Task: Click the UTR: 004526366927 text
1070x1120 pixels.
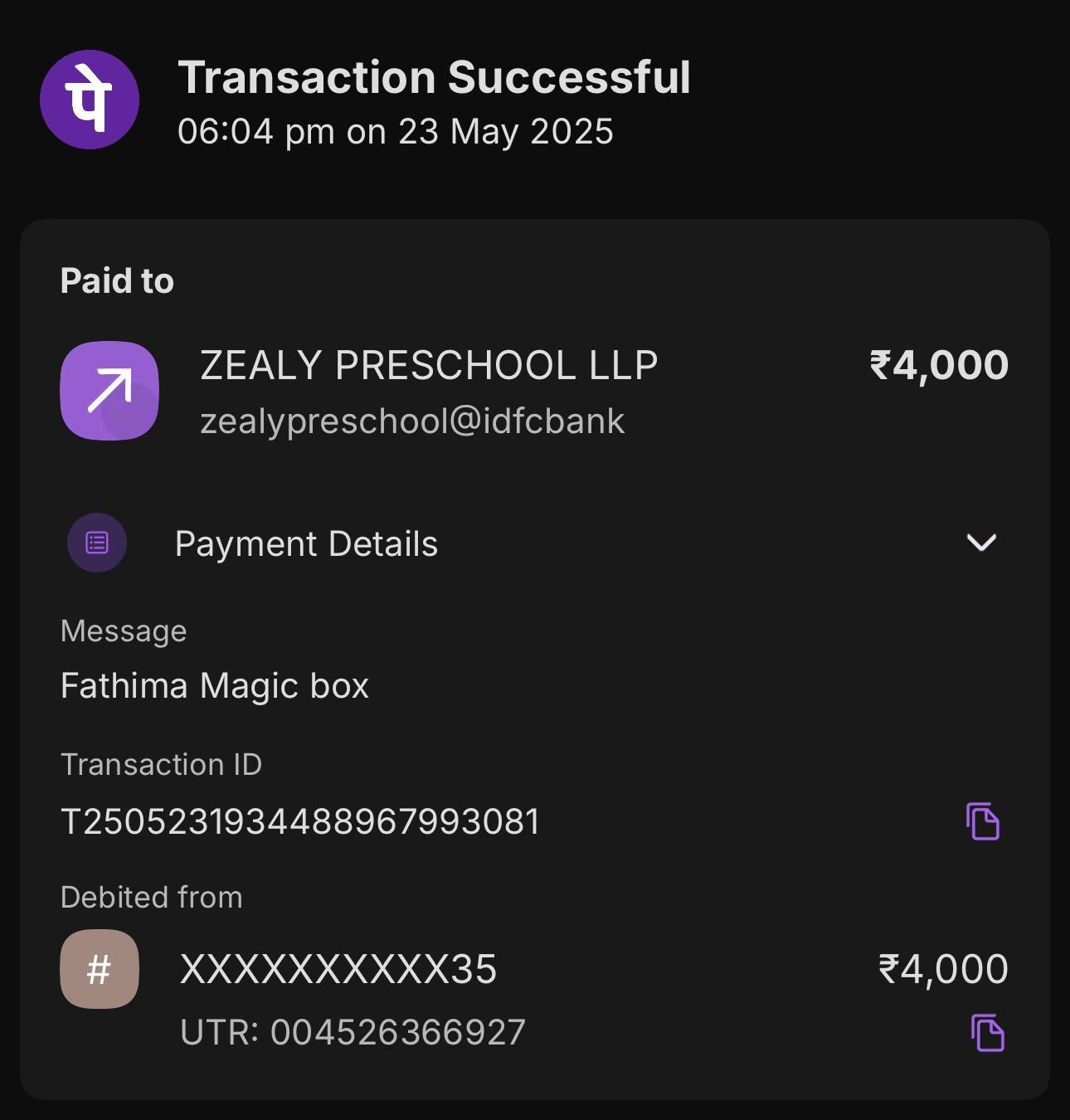Action: coord(353,1033)
